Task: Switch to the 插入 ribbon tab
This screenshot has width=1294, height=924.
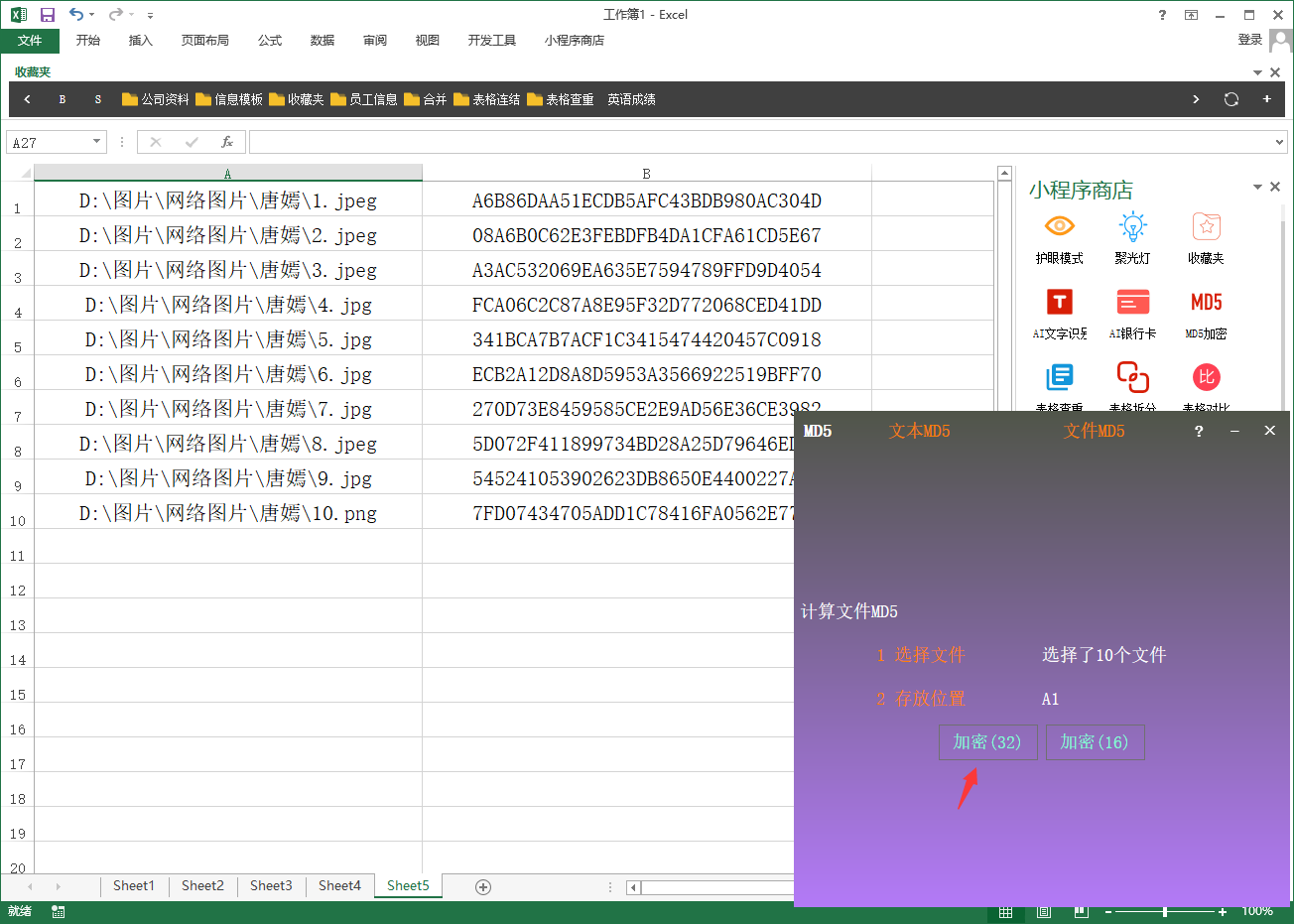Action: point(141,41)
